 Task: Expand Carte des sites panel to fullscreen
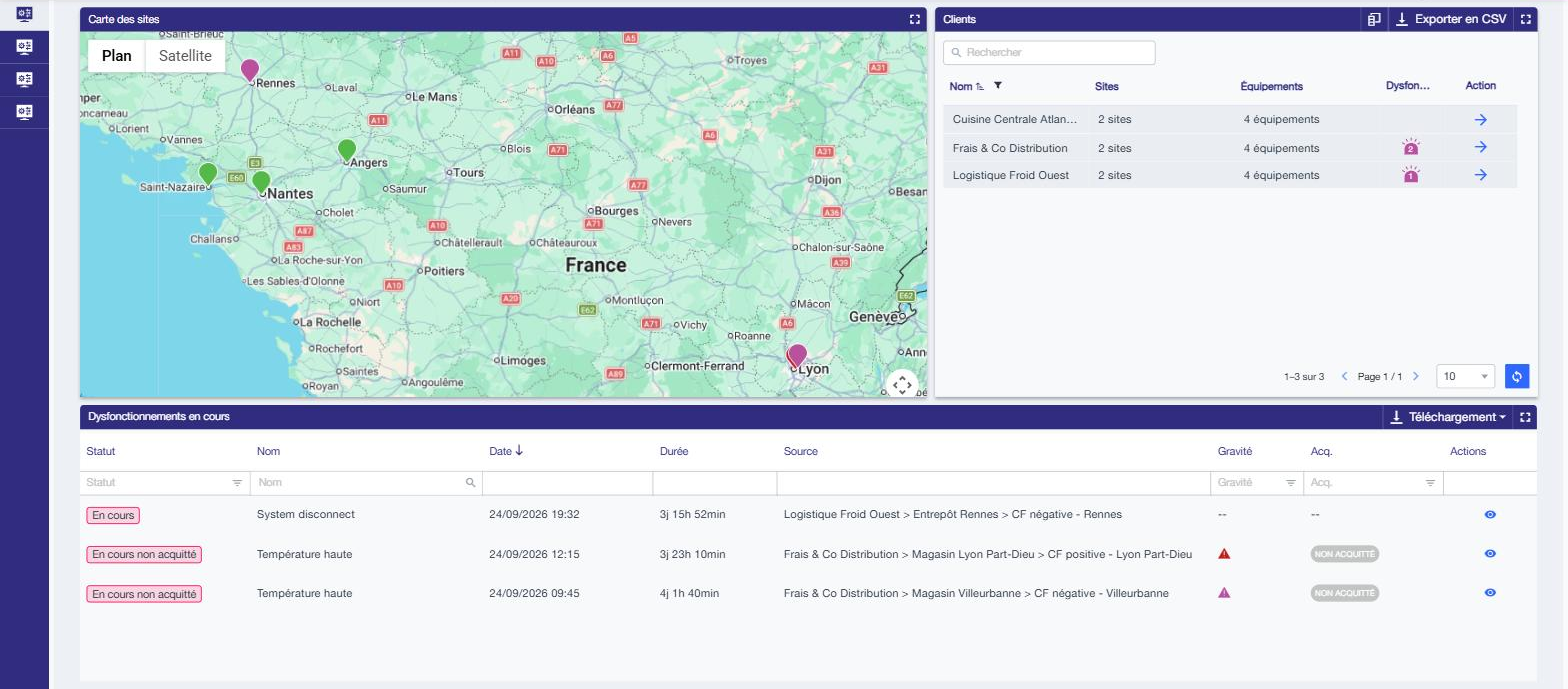[914, 19]
